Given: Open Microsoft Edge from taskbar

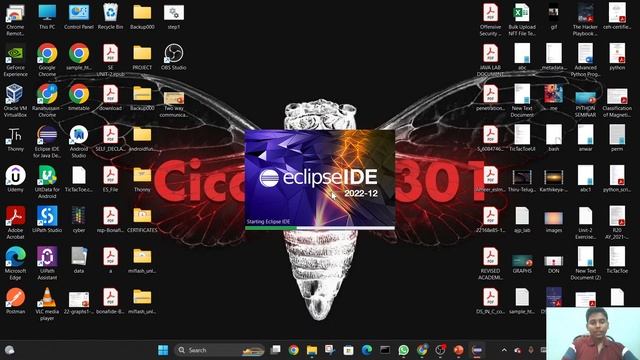Looking at the screenshot, I should [x=367, y=350].
